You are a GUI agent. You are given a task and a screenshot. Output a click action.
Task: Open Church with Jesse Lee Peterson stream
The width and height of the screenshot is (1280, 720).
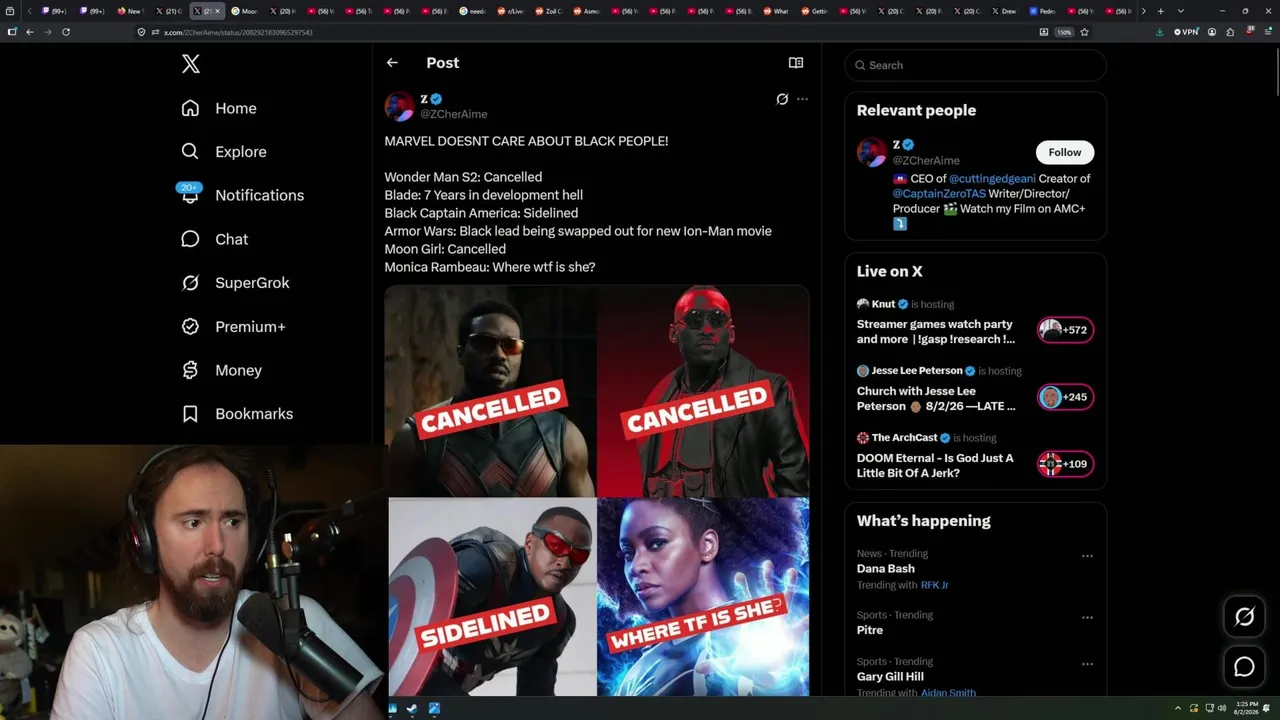(x=936, y=399)
